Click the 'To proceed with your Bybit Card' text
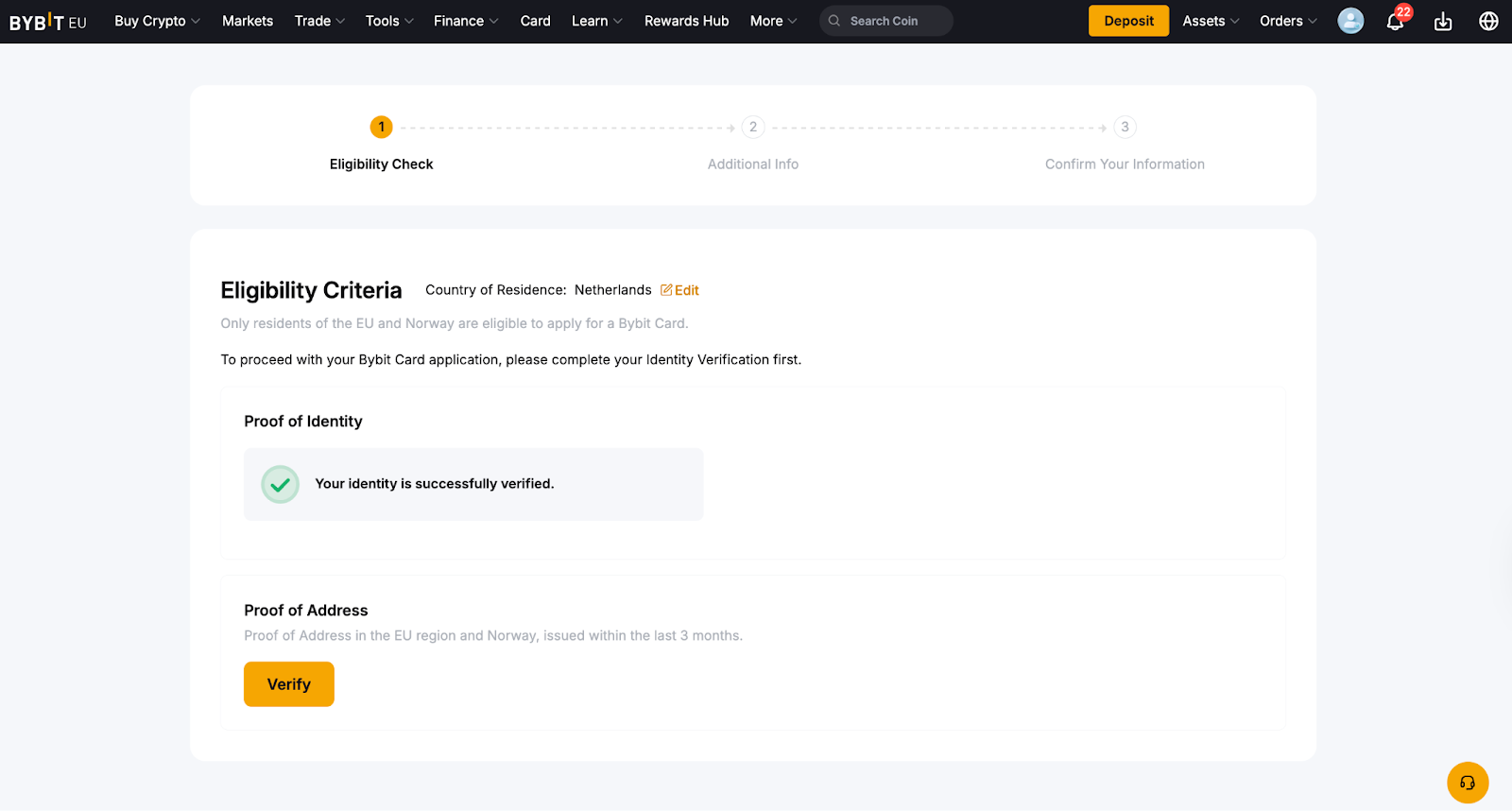This screenshot has height=811, width=1512. pyautogui.click(x=511, y=360)
